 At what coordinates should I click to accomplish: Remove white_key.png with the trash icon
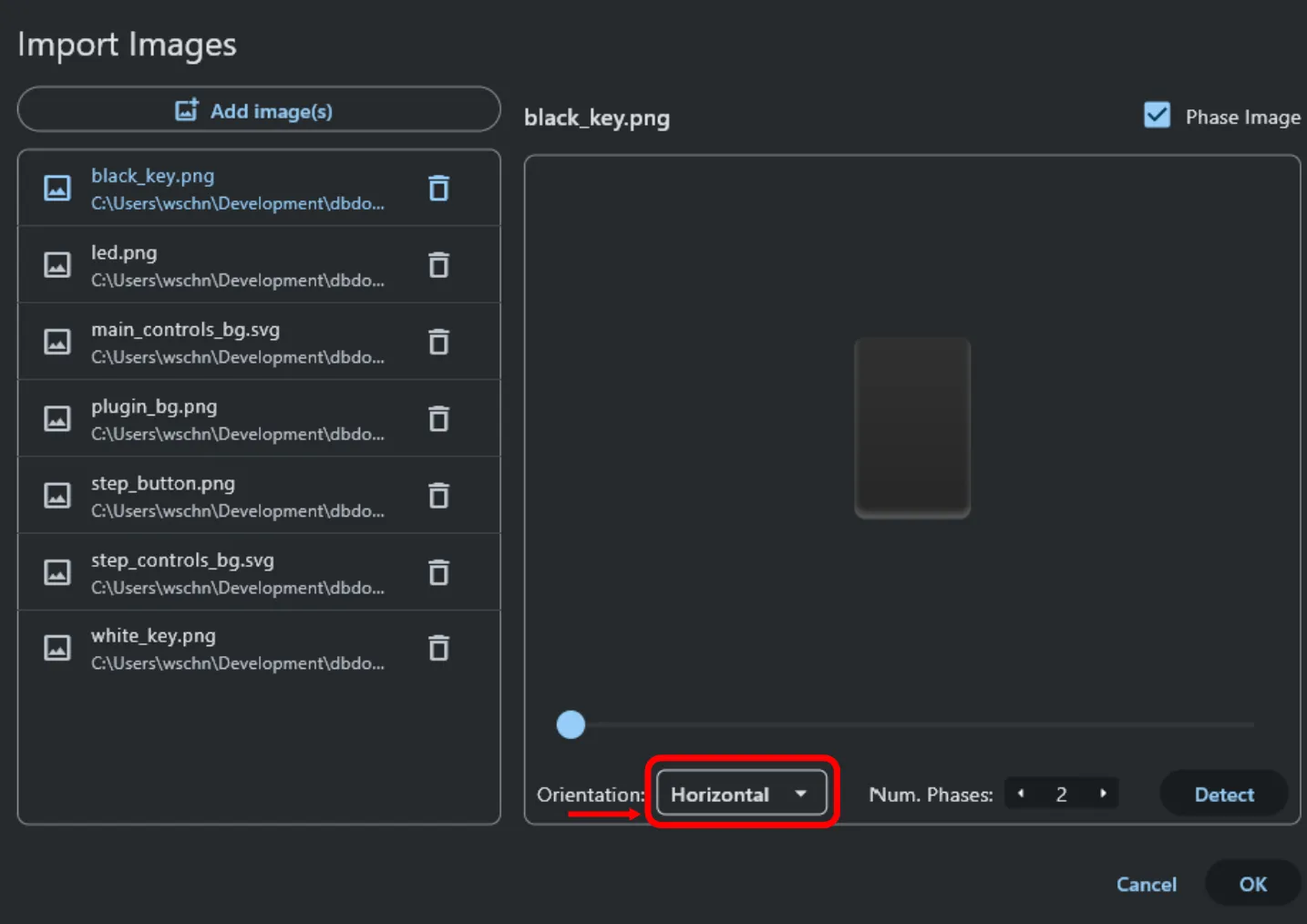[x=438, y=648]
